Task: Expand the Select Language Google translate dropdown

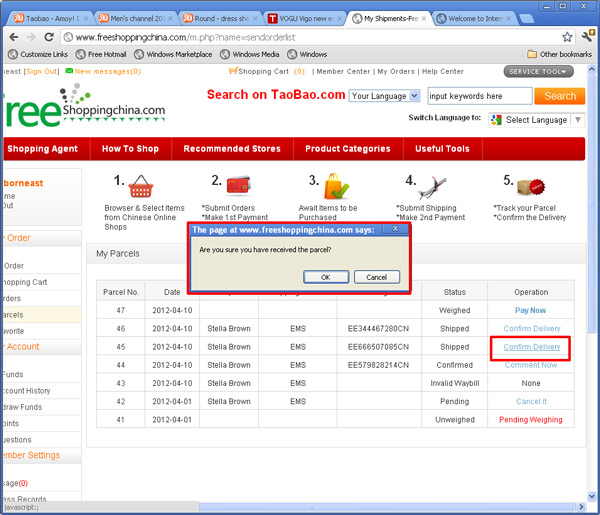Action: [x=536, y=120]
